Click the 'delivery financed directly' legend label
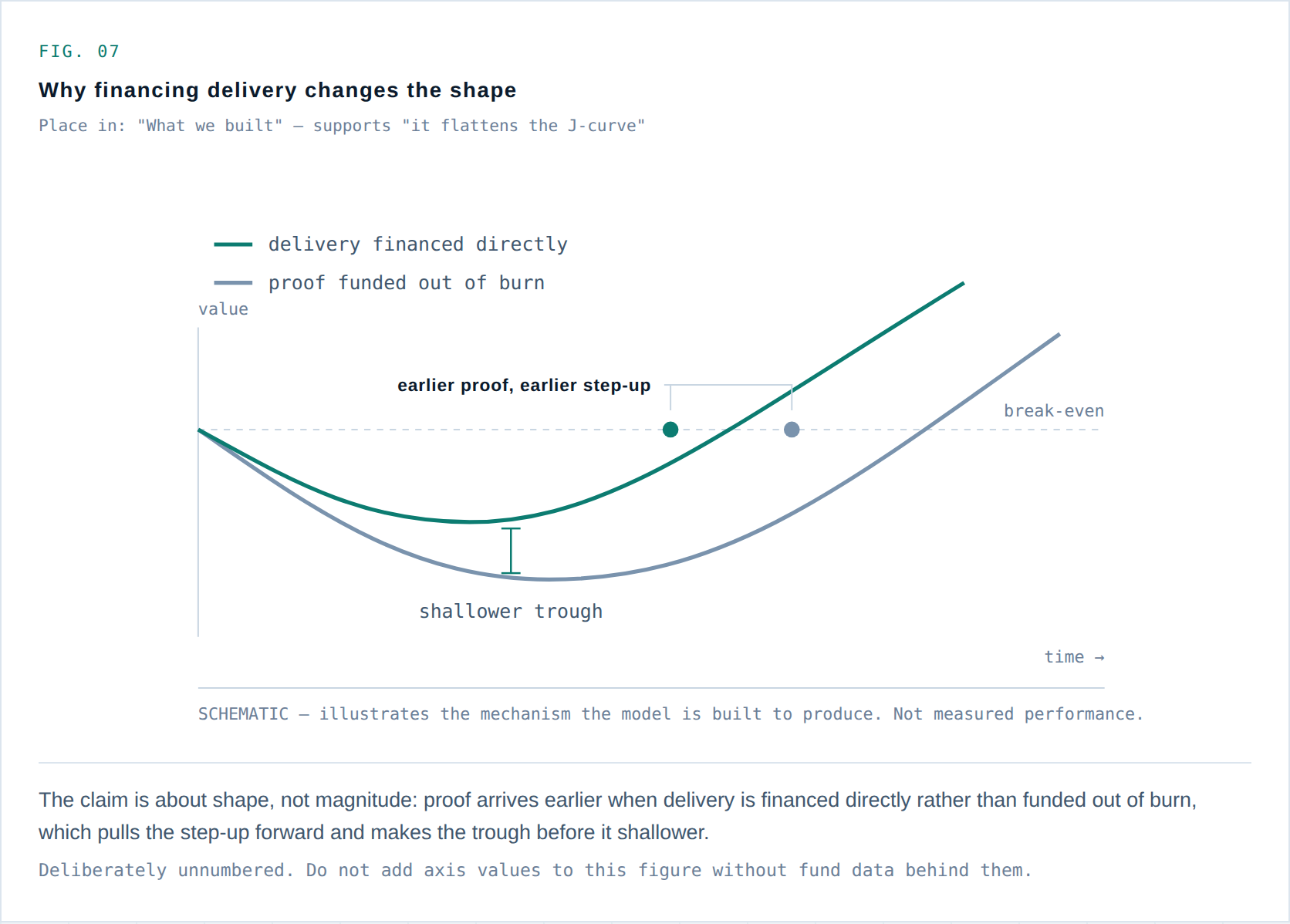Viewport: 1290px width, 924px height. pos(417,244)
